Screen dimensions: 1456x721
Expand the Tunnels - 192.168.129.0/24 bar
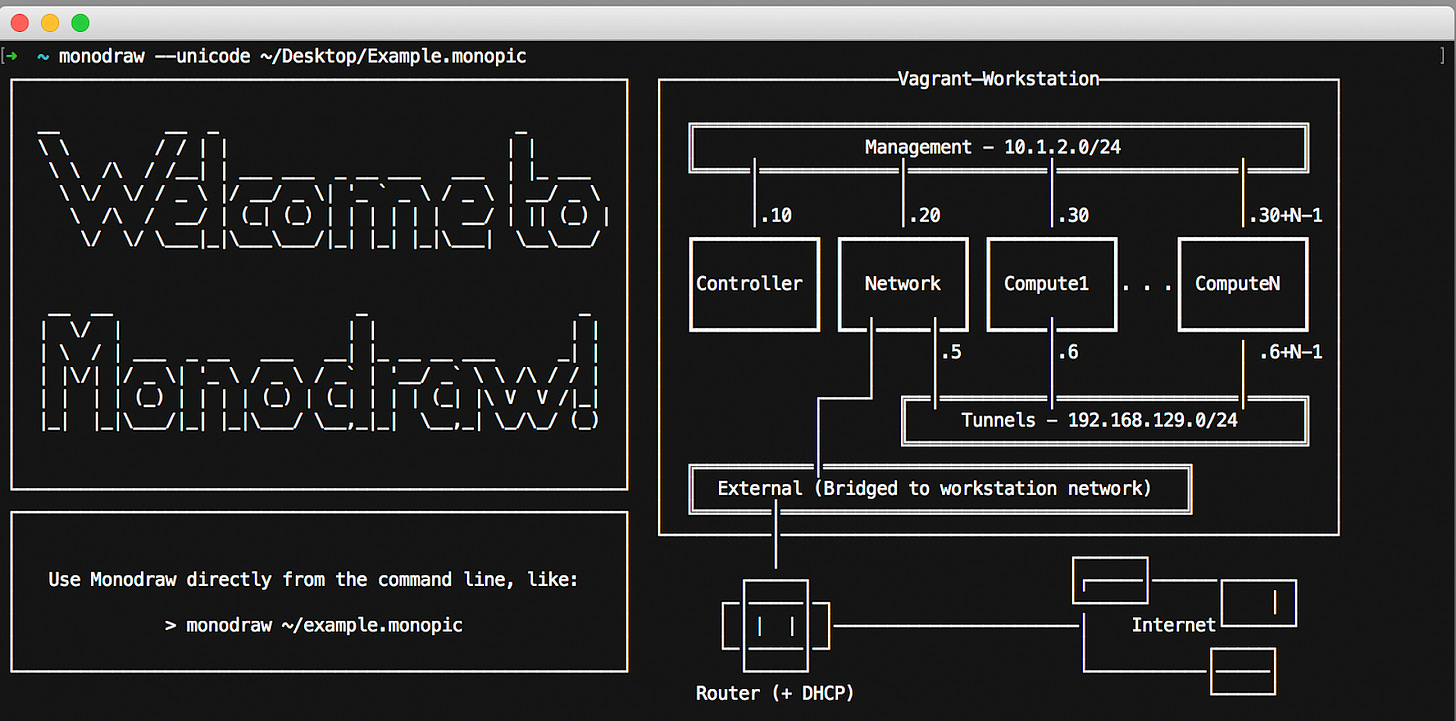[1104, 420]
